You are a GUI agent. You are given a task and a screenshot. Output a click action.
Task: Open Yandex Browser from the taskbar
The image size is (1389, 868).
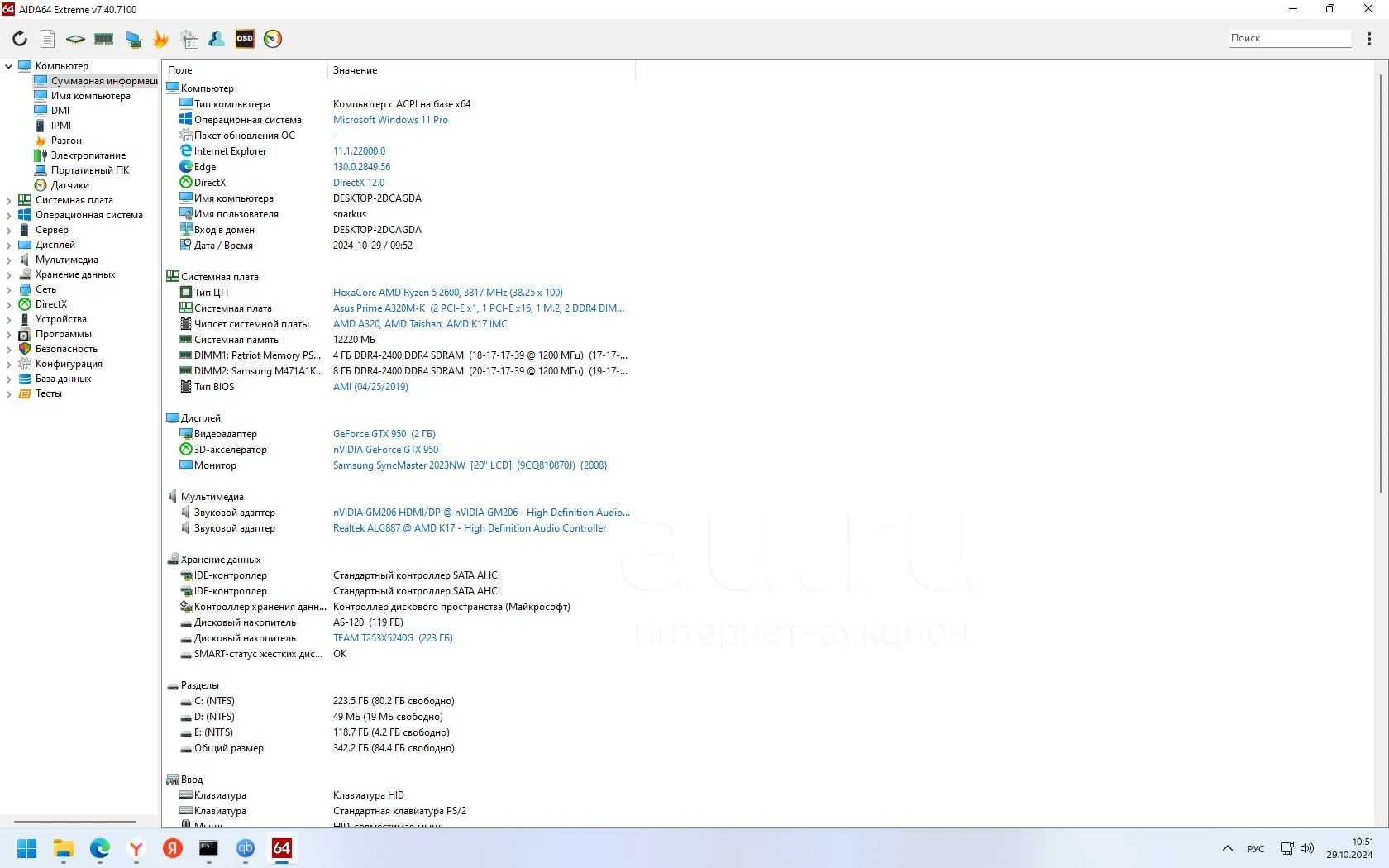(x=136, y=848)
